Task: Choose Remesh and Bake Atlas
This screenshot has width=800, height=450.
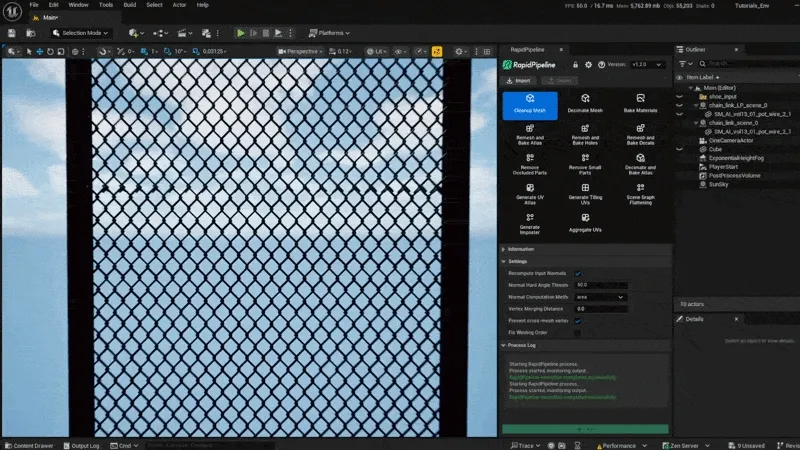Action: [530, 135]
